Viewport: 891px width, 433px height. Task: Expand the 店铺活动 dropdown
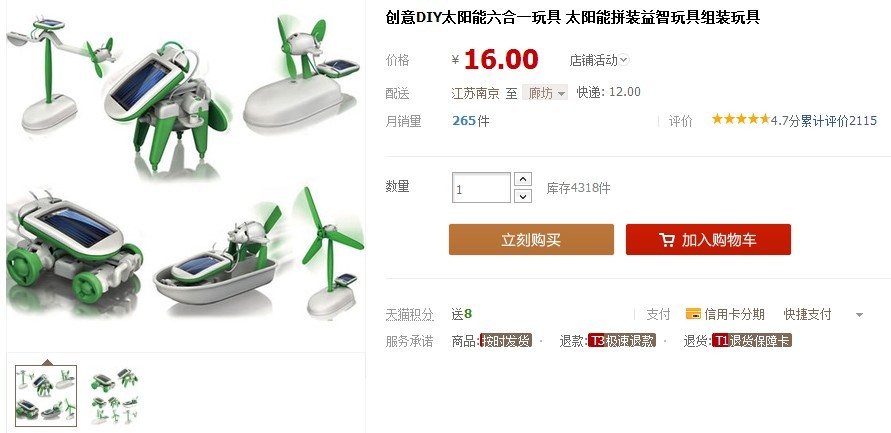624,60
